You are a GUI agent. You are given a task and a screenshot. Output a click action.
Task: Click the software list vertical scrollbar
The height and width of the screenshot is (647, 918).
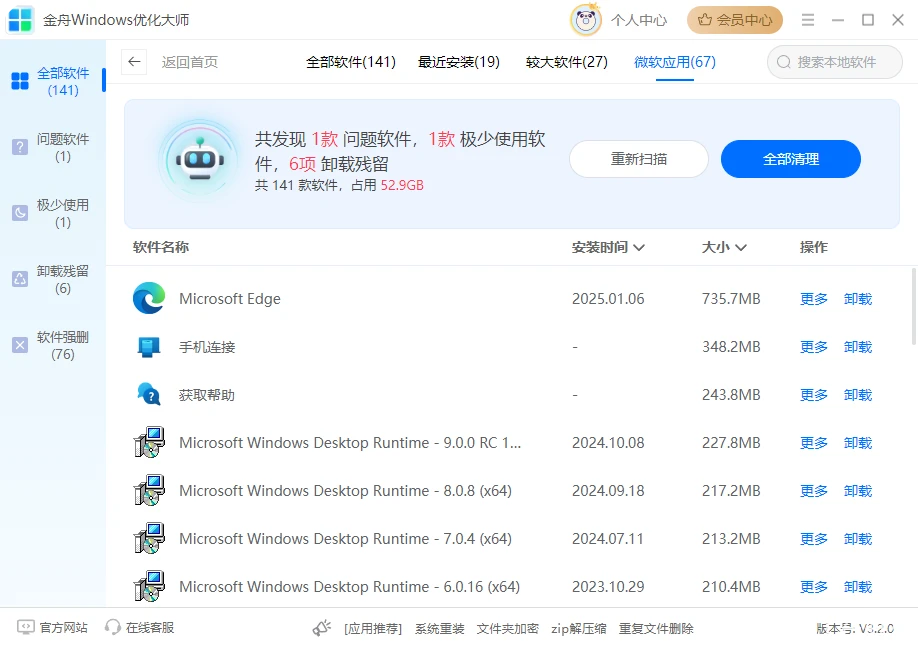914,306
